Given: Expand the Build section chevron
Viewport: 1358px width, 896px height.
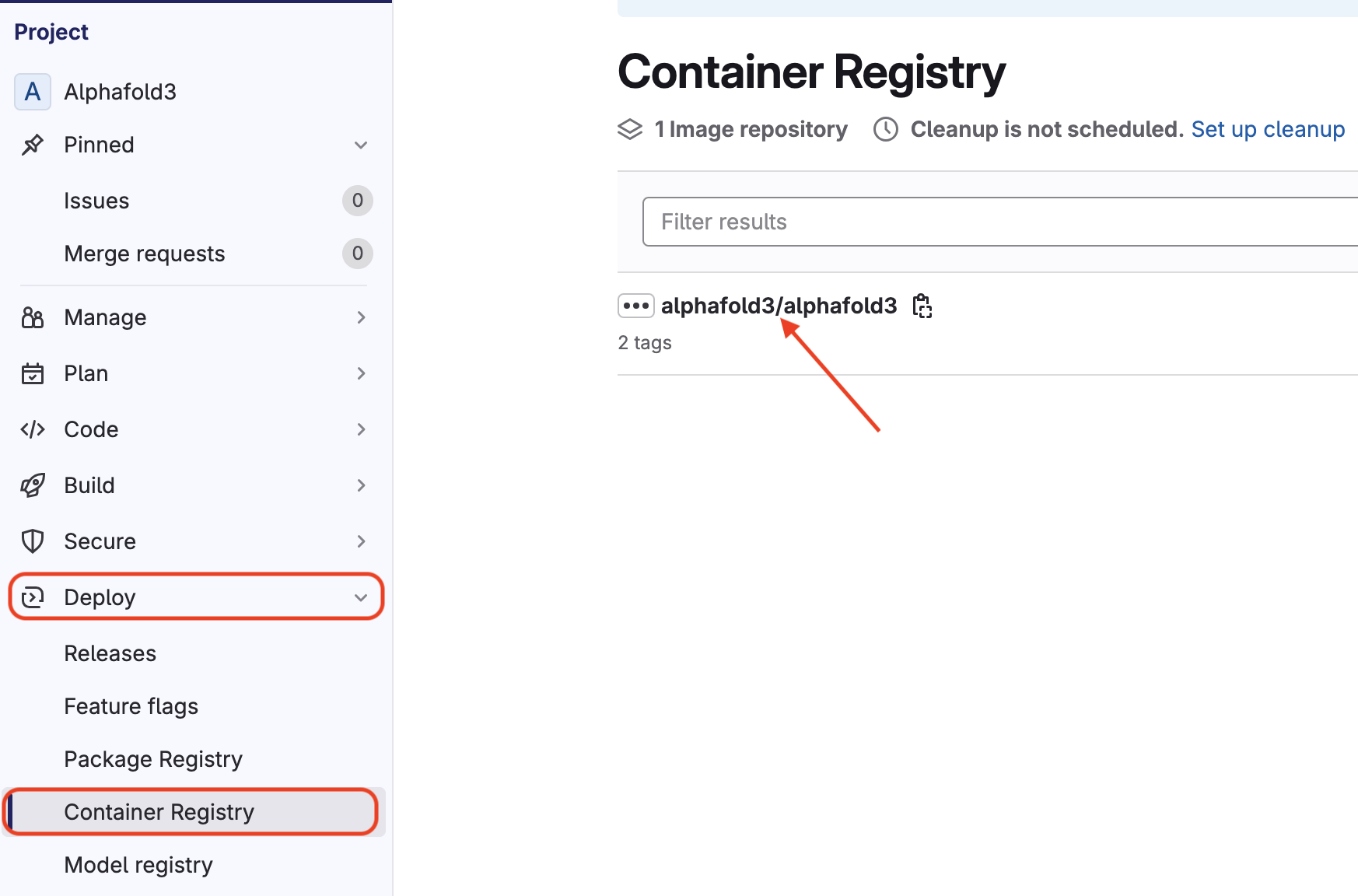Looking at the screenshot, I should 361,485.
